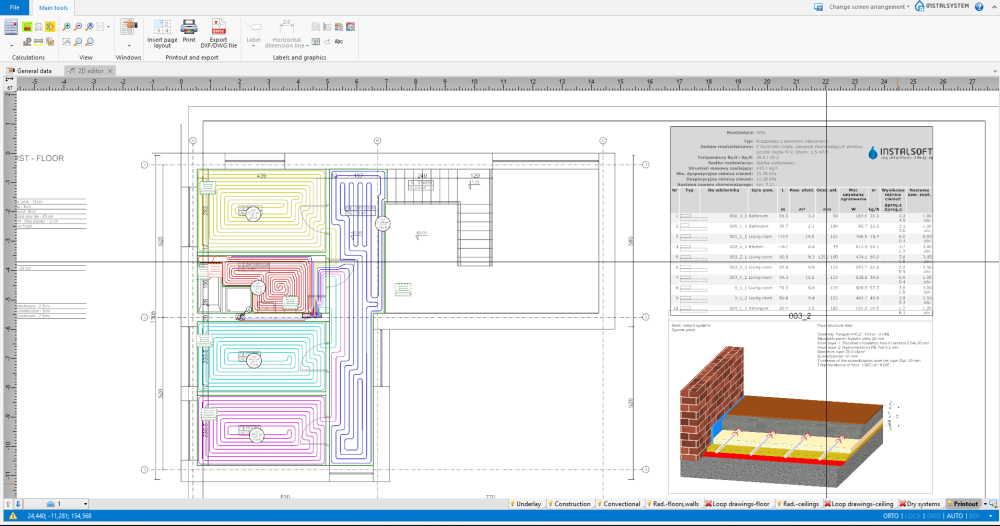
Task: Click the Abc text label icon
Action: click(x=339, y=41)
